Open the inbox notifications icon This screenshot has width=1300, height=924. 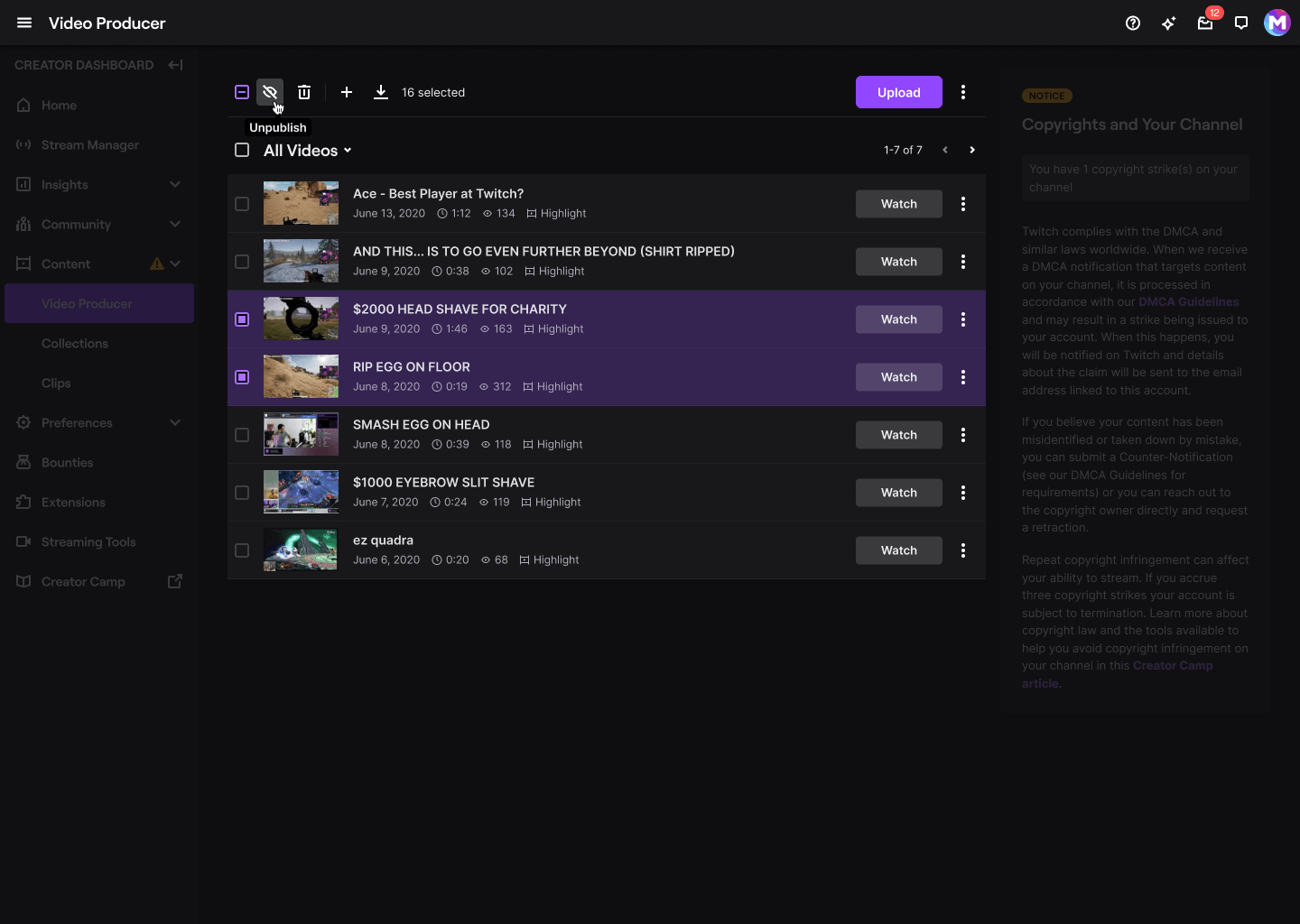(1205, 23)
